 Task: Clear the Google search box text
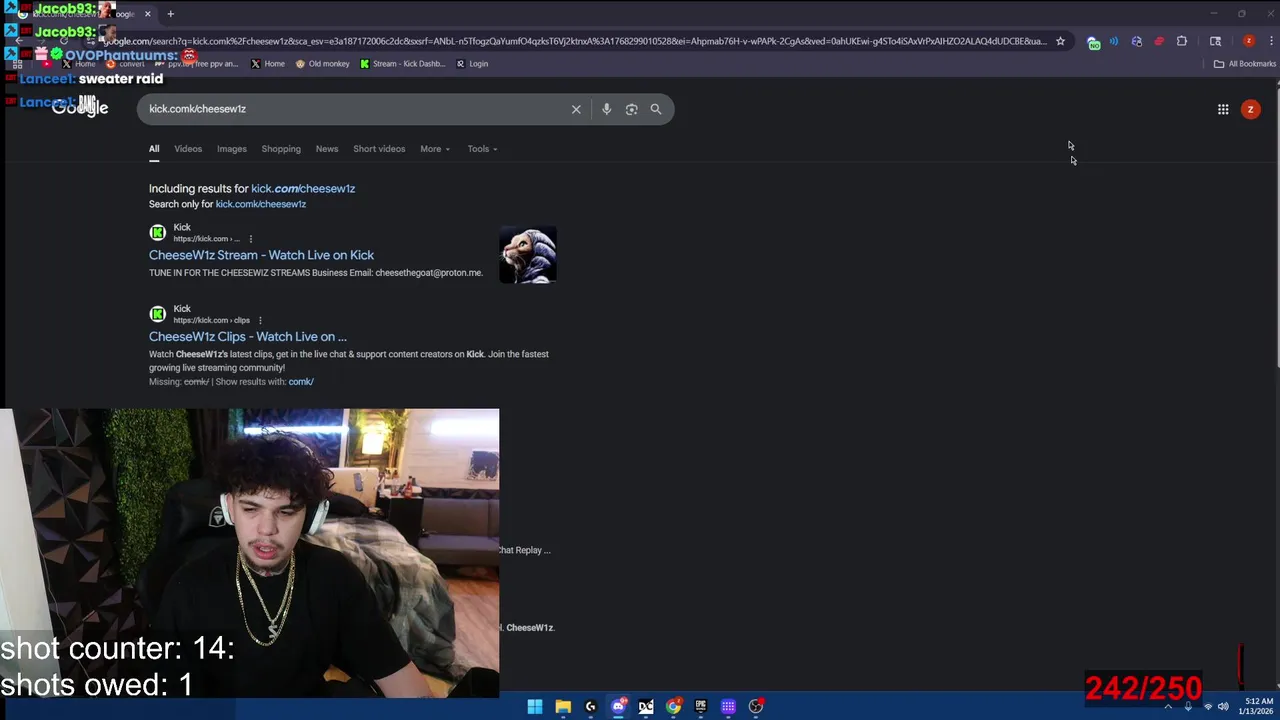click(576, 109)
